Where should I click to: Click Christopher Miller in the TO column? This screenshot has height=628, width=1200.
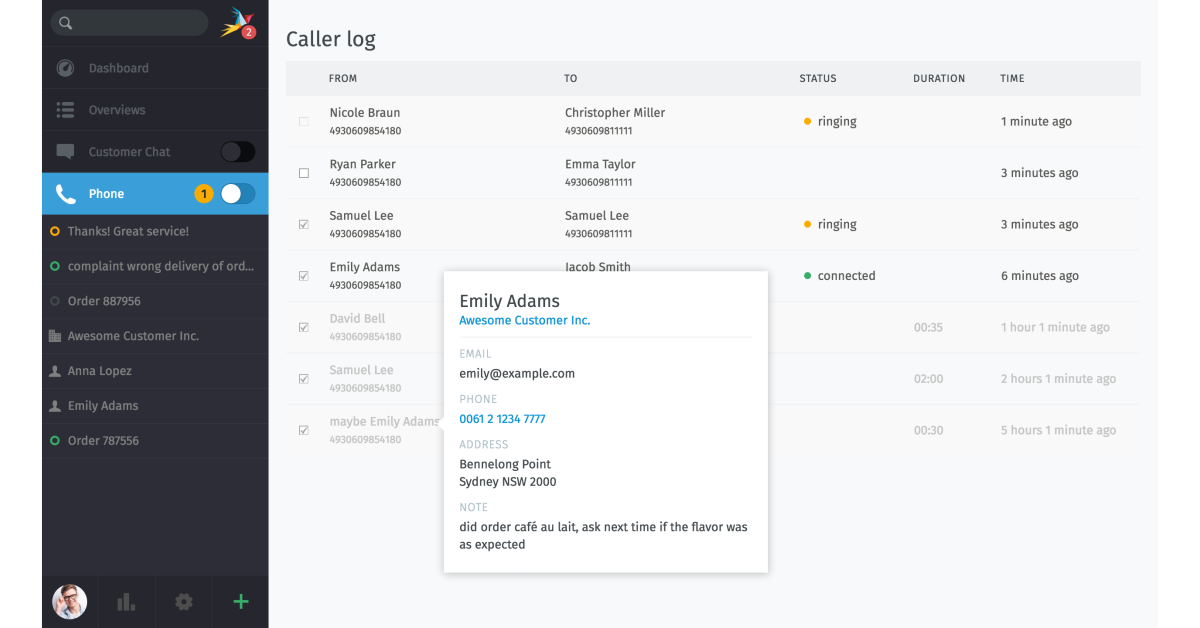[615, 113]
